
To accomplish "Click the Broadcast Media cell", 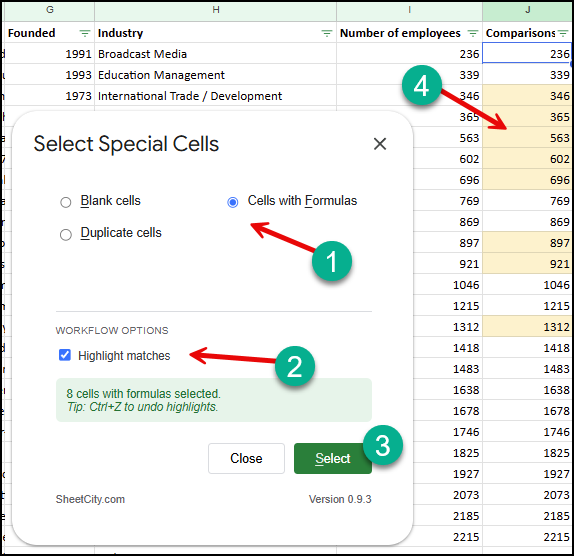I will click(215, 54).
